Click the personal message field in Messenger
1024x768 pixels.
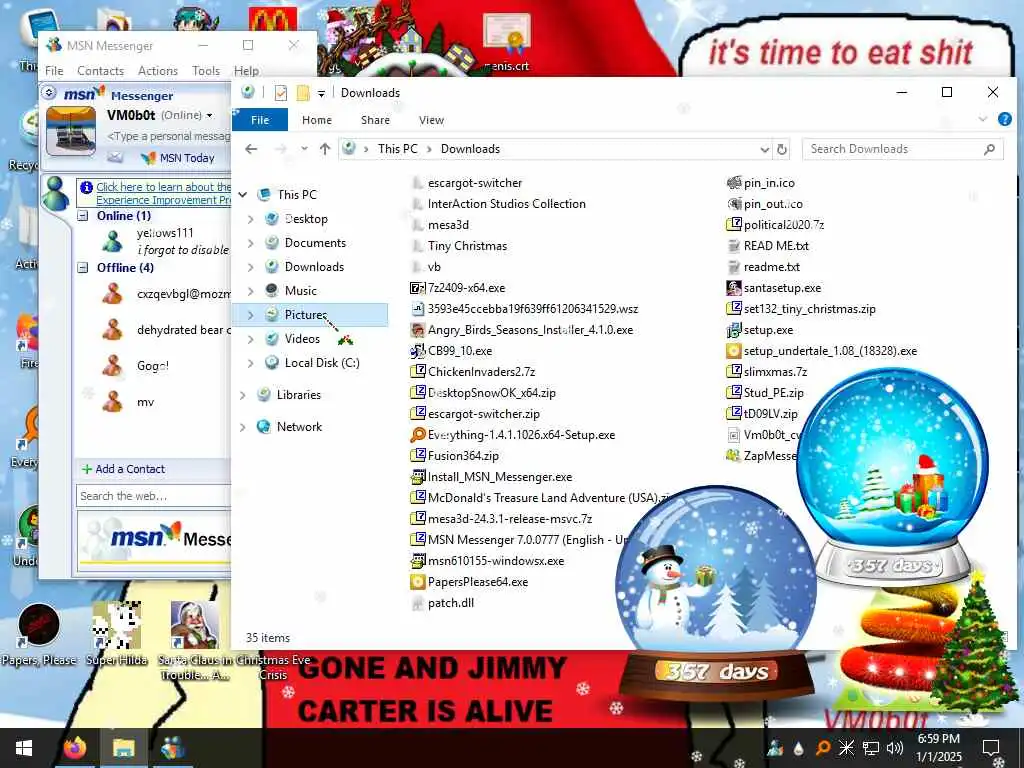pyautogui.click(x=168, y=136)
